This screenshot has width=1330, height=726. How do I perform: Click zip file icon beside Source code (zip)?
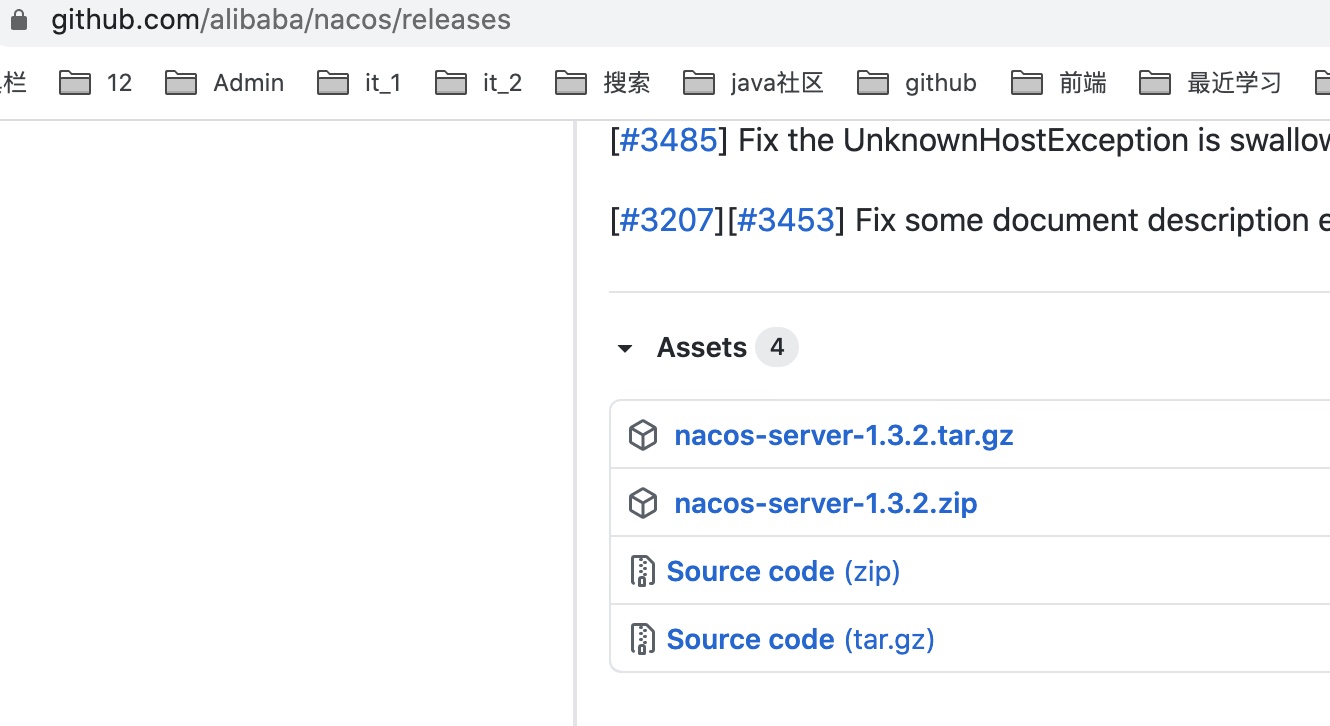[642, 571]
